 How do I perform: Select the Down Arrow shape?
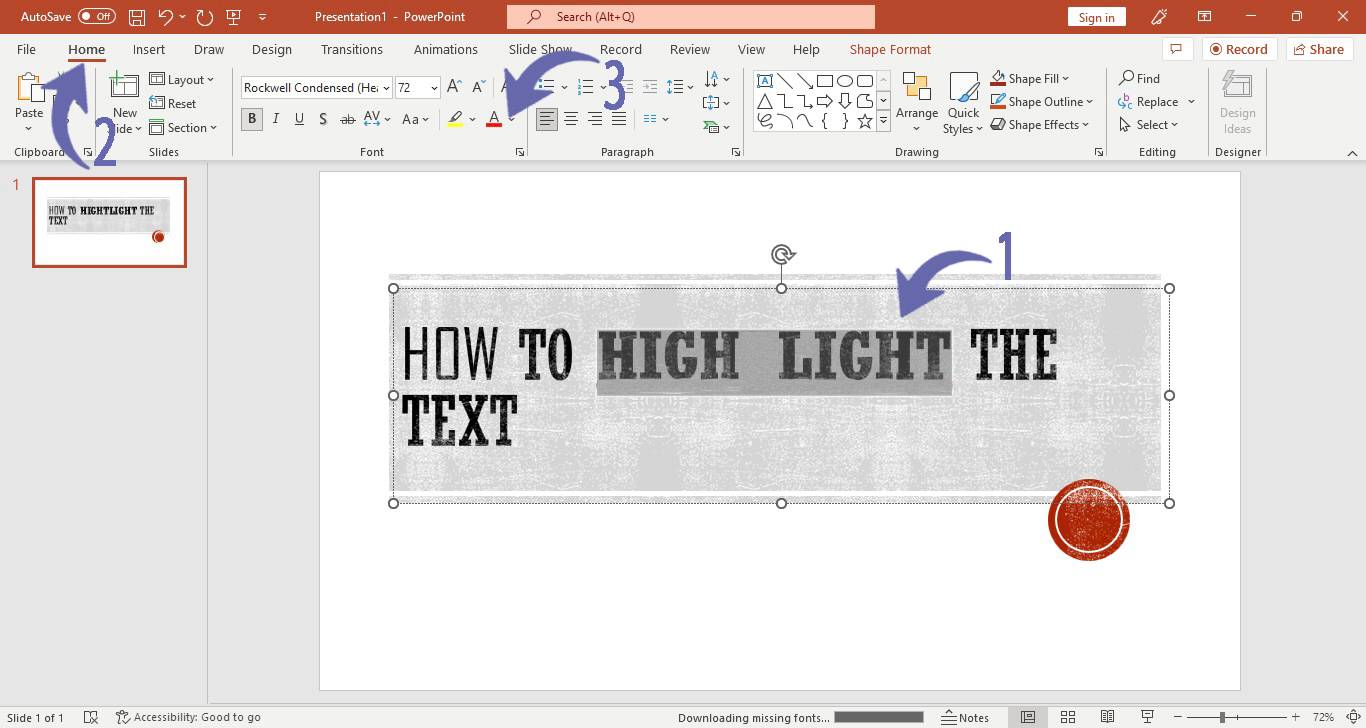click(x=844, y=101)
